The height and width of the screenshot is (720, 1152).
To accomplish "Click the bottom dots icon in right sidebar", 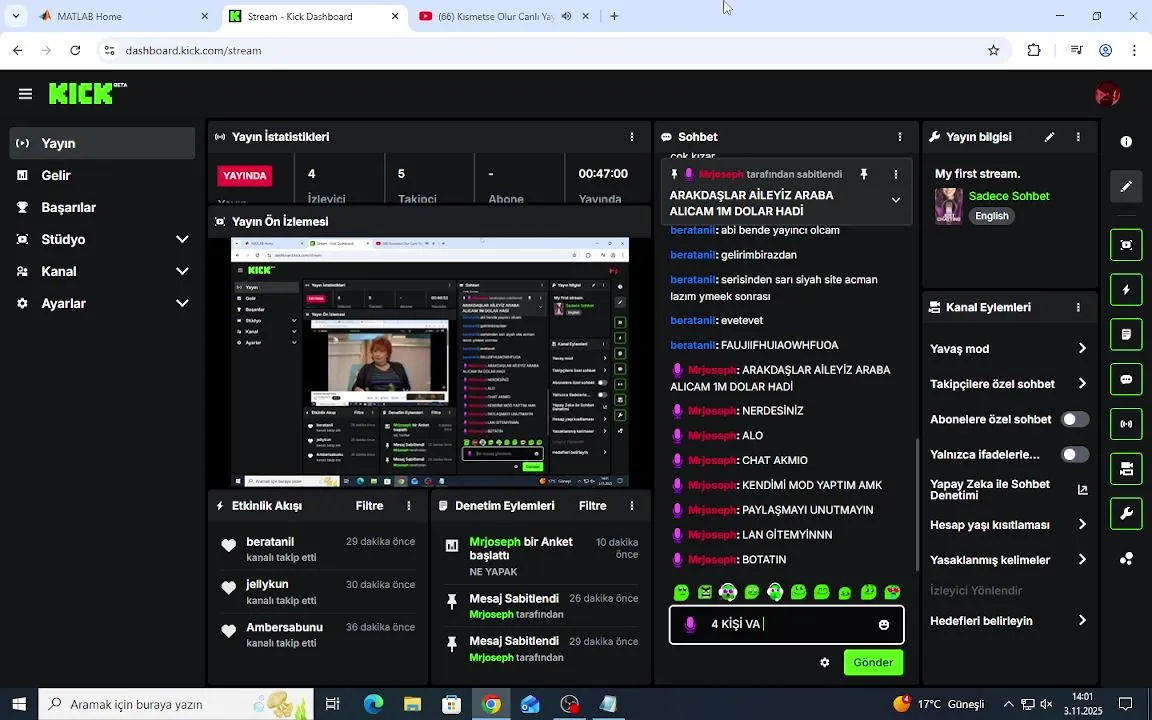I will pos(1126,559).
